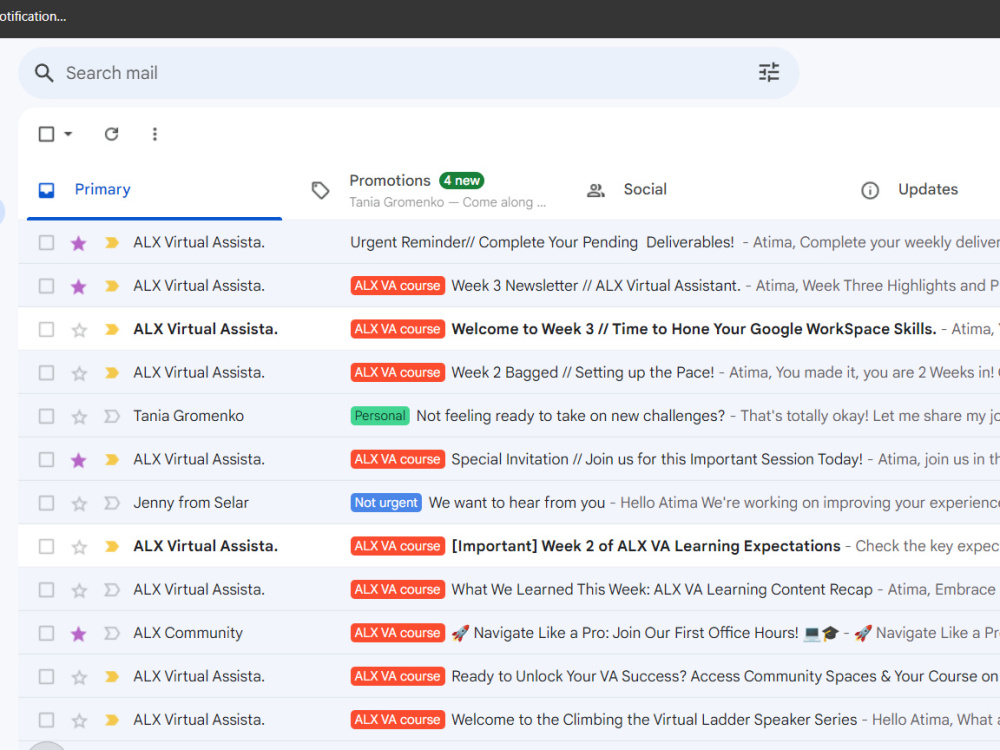Click the 4 new badge on Promotions
Screen dimensions: 1000x750
tap(461, 180)
